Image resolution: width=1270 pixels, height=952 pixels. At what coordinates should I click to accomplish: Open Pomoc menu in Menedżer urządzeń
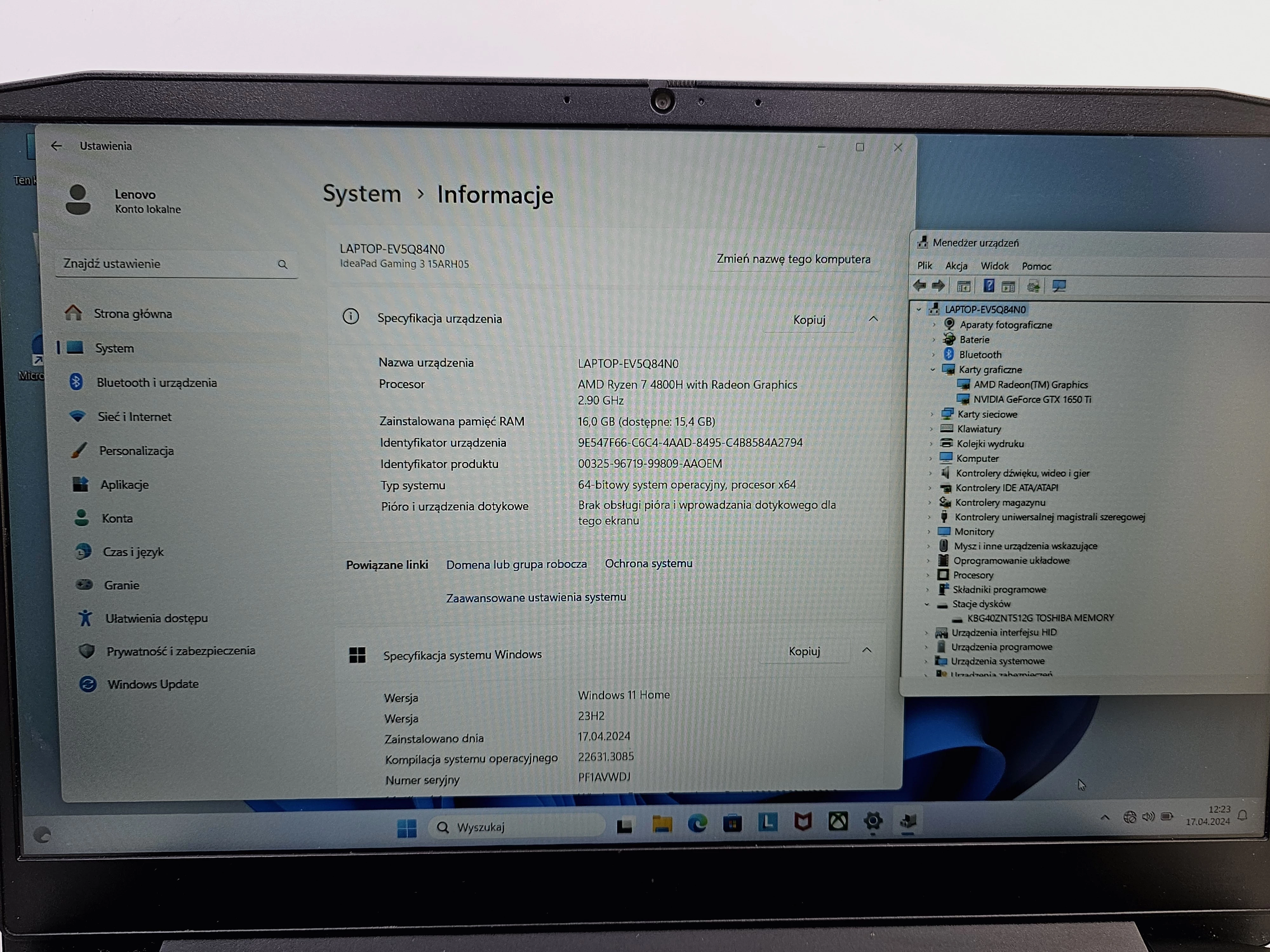click(x=1036, y=266)
